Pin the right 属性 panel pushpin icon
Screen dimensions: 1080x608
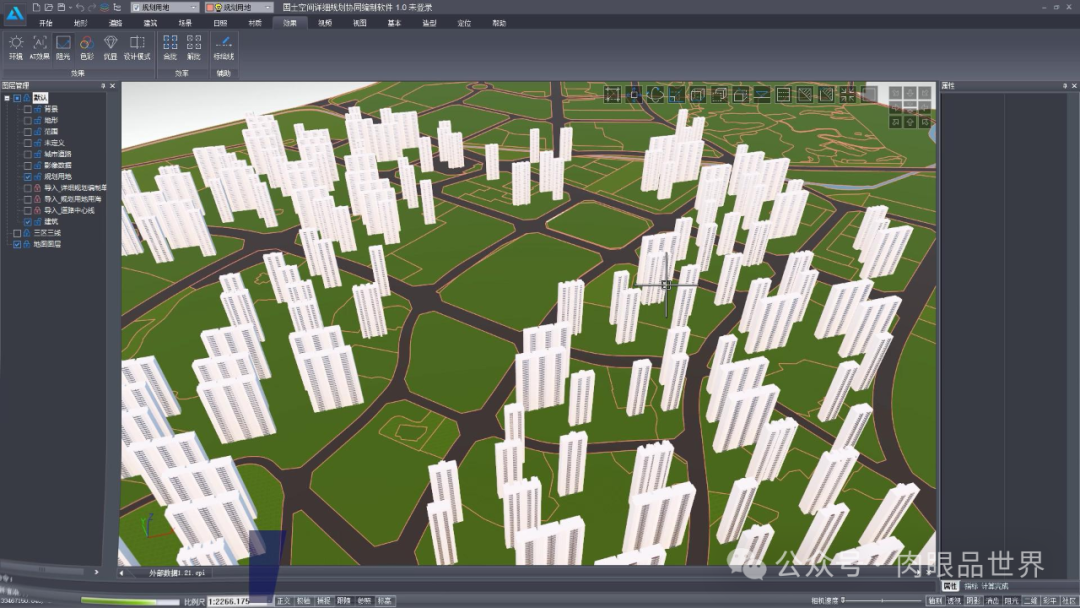1064,86
